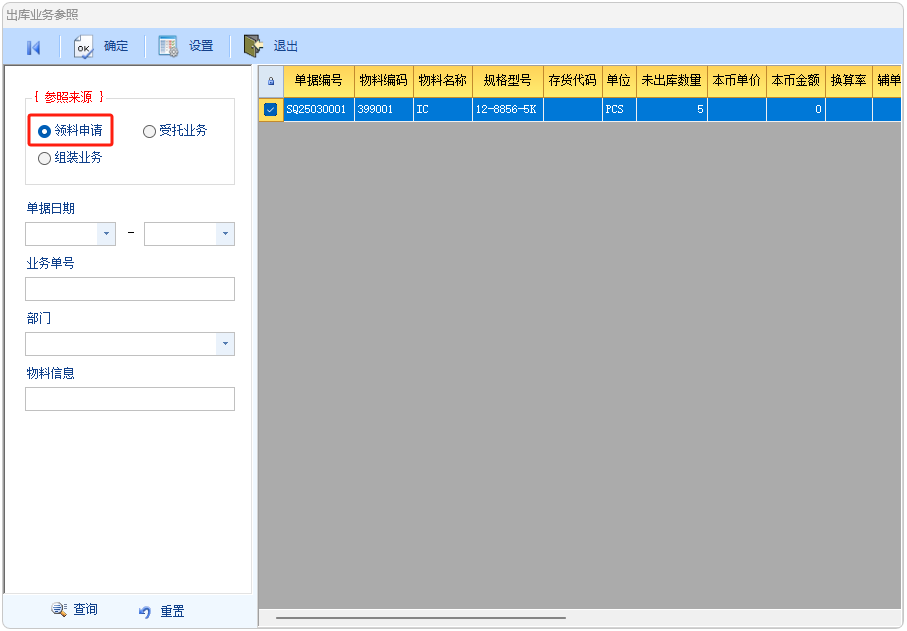Screen dimensions: 907x631
Task: Click 规格型号 column header
Action: [507, 81]
